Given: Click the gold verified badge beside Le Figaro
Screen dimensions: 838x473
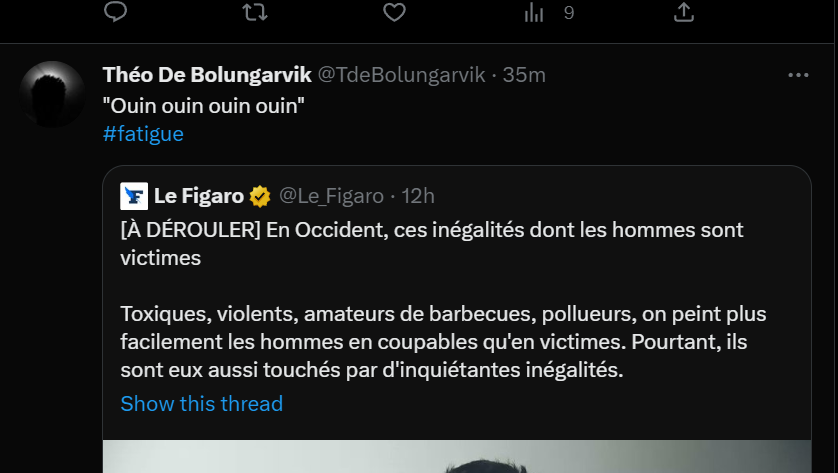Looking at the screenshot, I should click(x=259, y=196).
